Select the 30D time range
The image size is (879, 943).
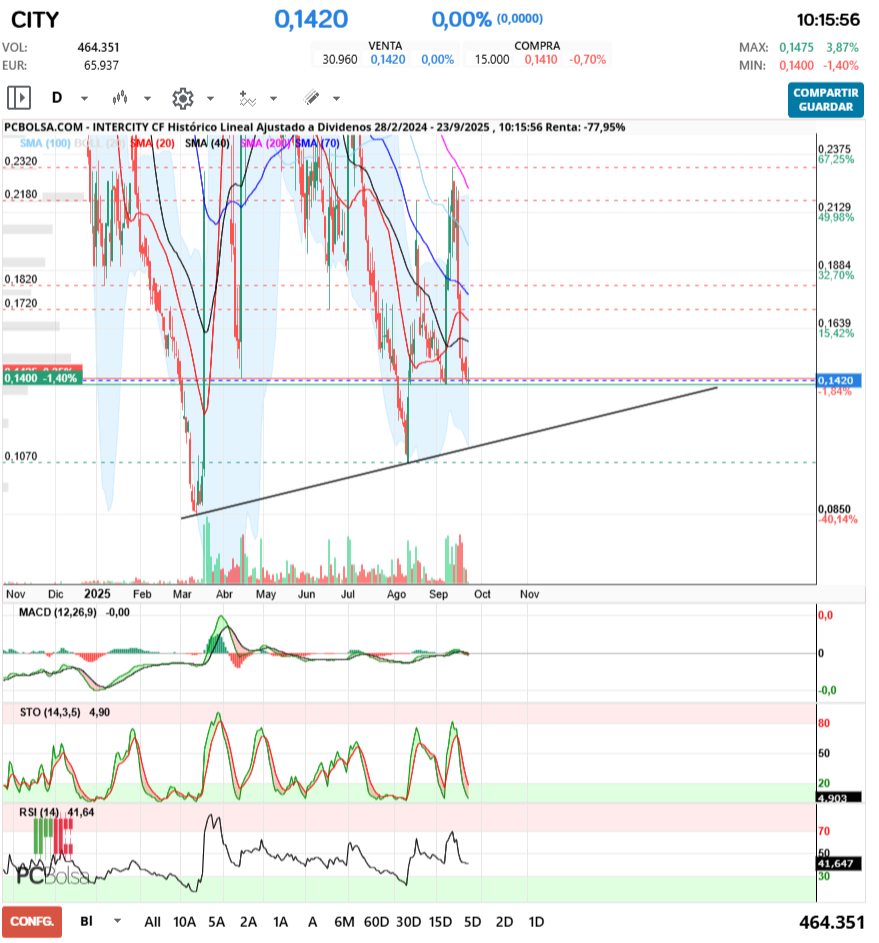(408, 922)
